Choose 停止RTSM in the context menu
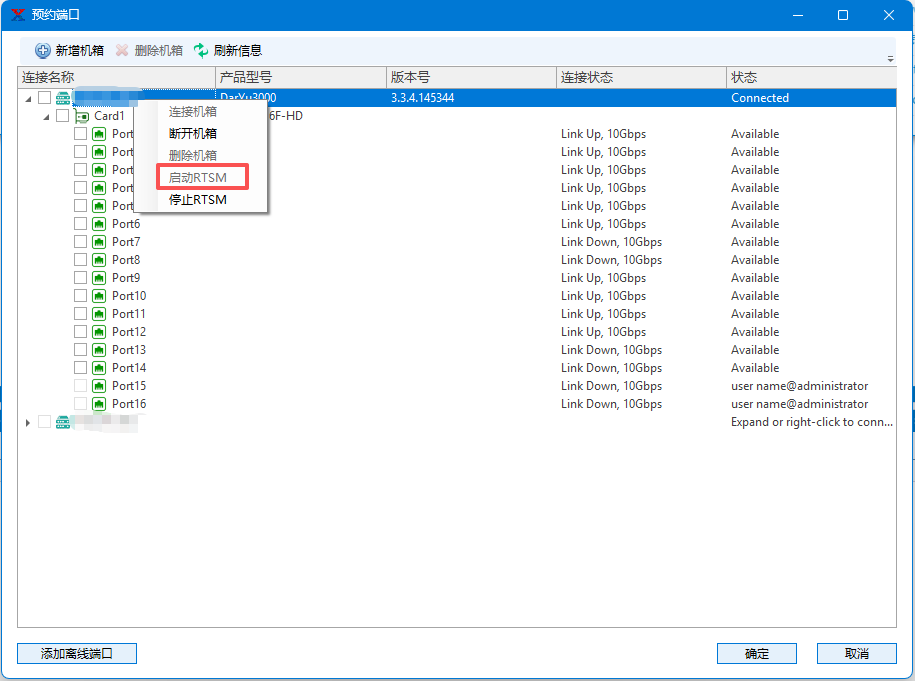 [198, 200]
